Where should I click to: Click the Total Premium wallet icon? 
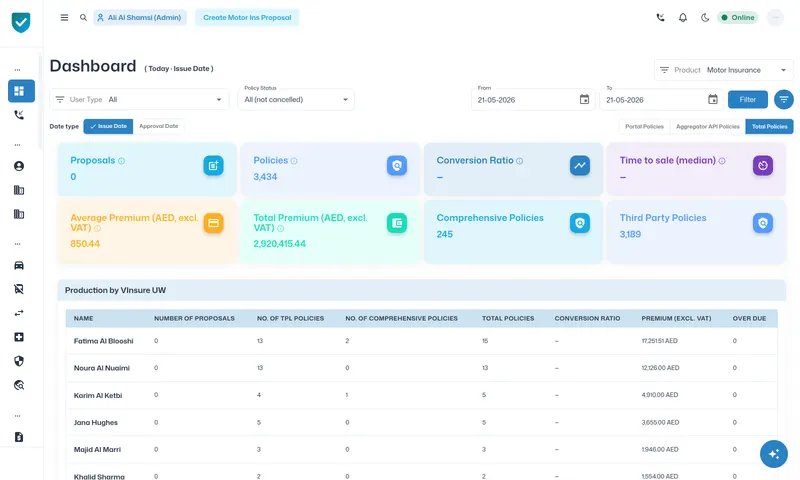tap(396, 223)
